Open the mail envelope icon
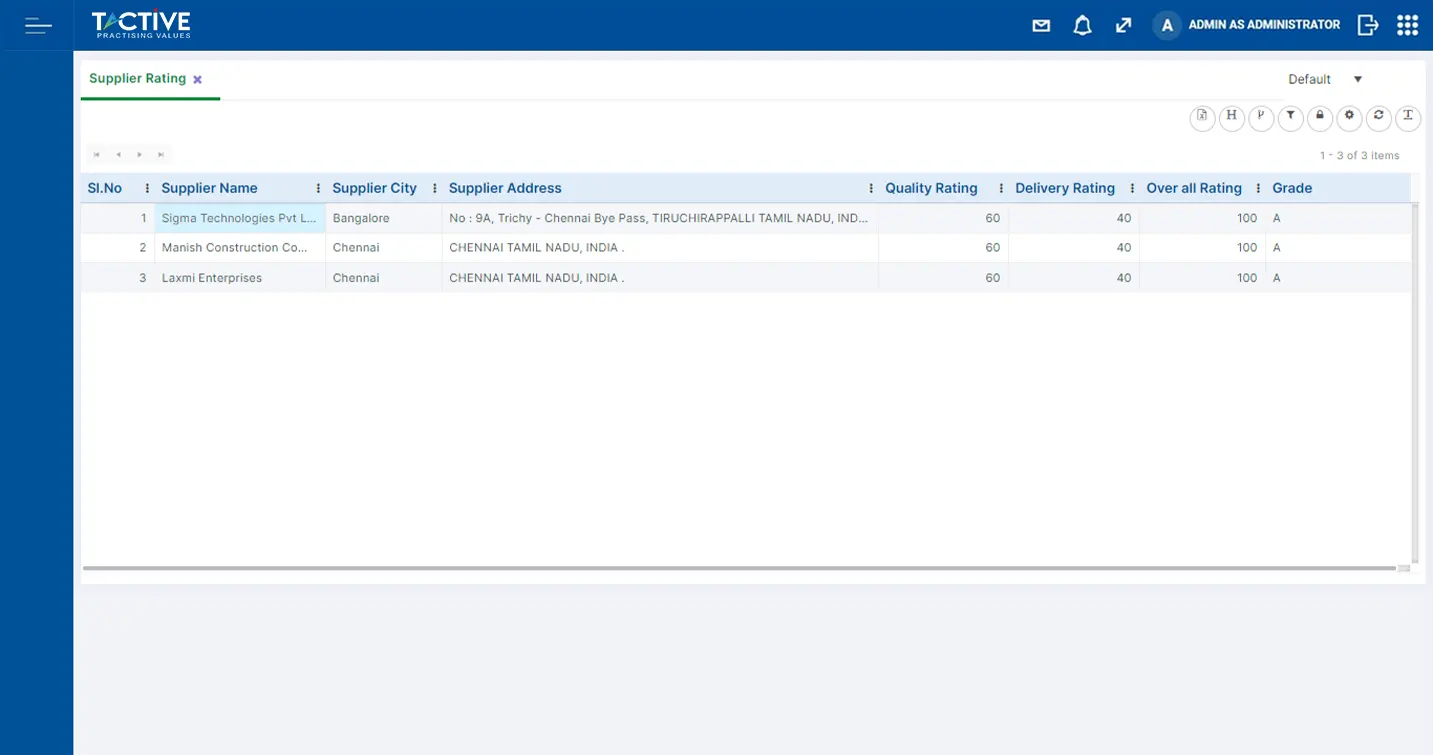Image resolution: width=1433 pixels, height=755 pixels. point(1041,26)
